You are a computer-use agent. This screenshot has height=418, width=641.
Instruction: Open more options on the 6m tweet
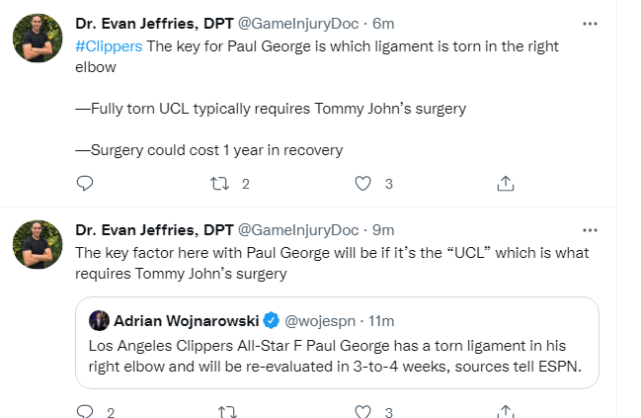pyautogui.click(x=596, y=20)
